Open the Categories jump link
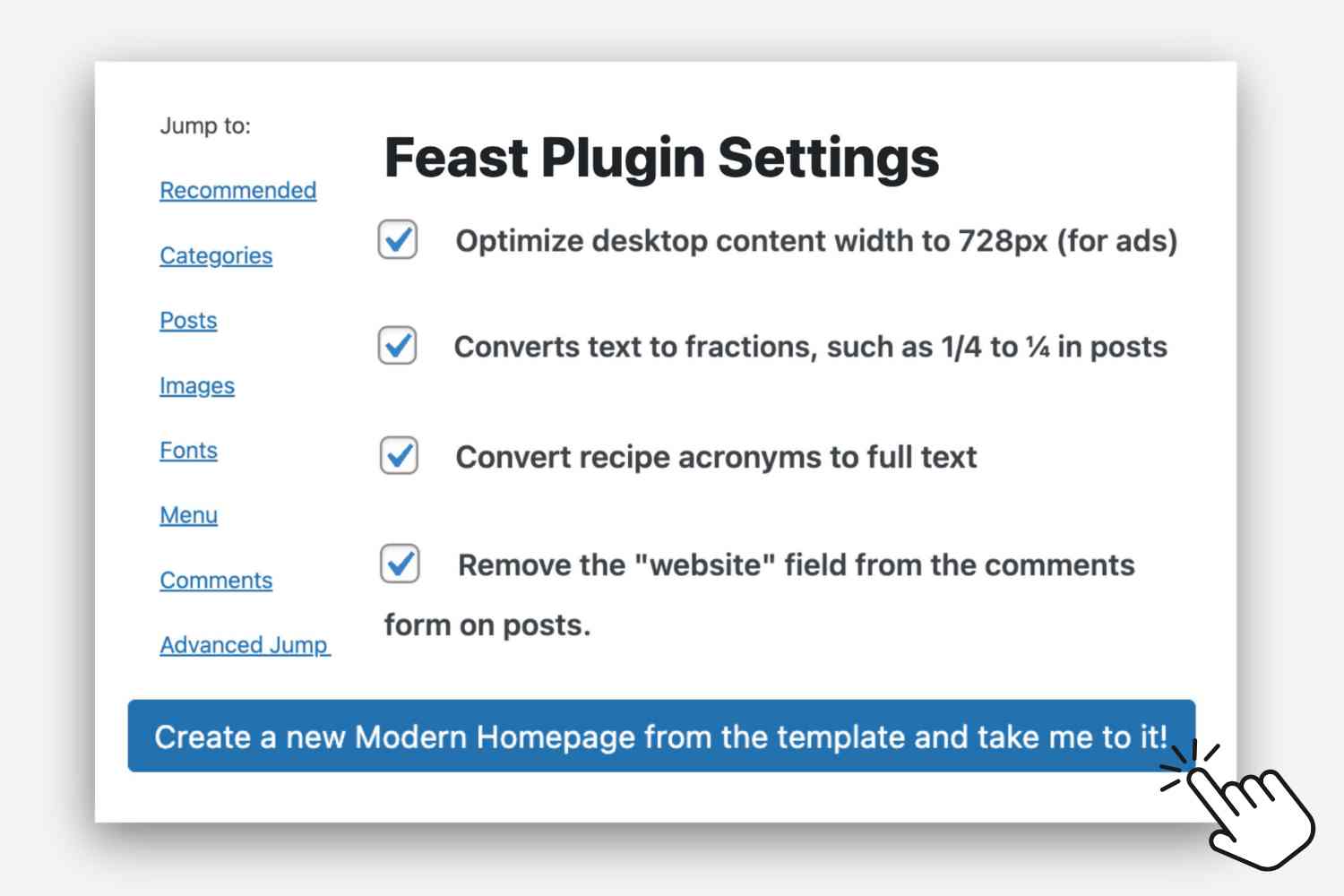The image size is (1344, 896). [x=216, y=255]
